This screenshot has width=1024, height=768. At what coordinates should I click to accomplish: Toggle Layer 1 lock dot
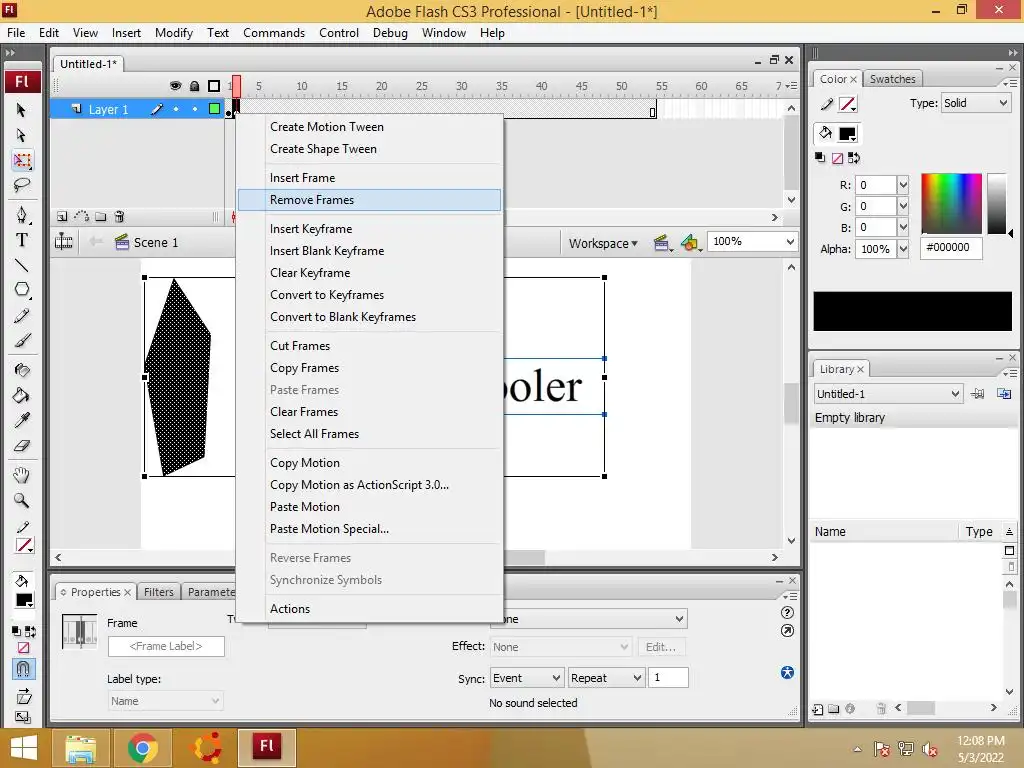tap(195, 109)
